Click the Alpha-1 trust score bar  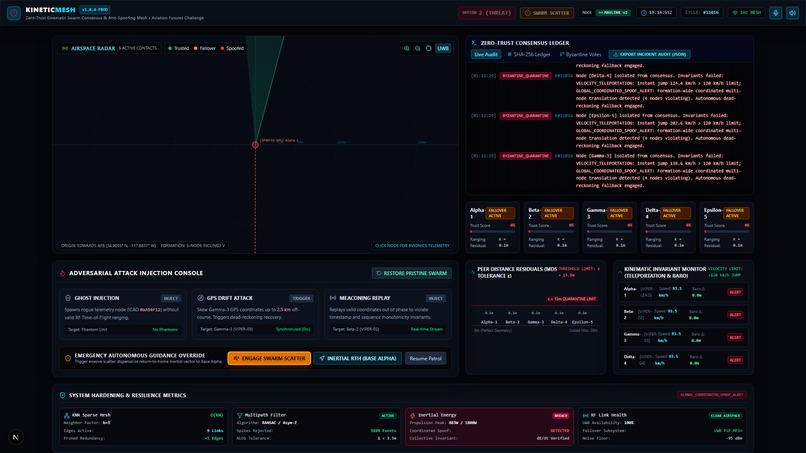pyautogui.click(x=492, y=231)
